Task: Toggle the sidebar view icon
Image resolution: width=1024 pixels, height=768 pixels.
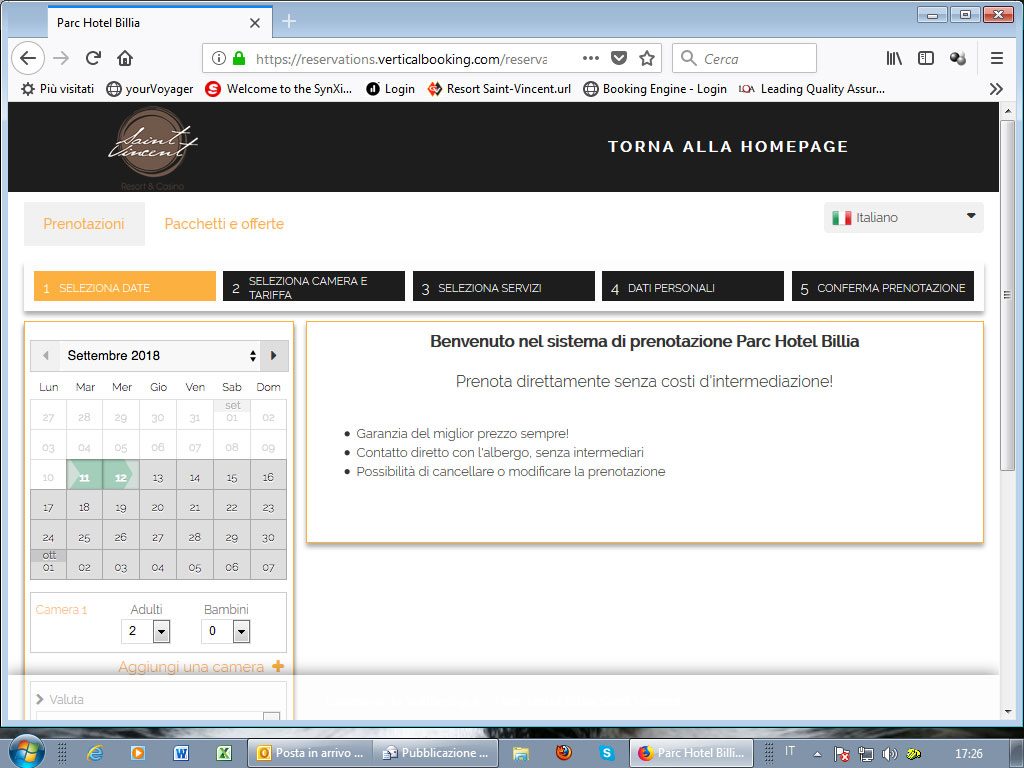Action: pos(925,58)
